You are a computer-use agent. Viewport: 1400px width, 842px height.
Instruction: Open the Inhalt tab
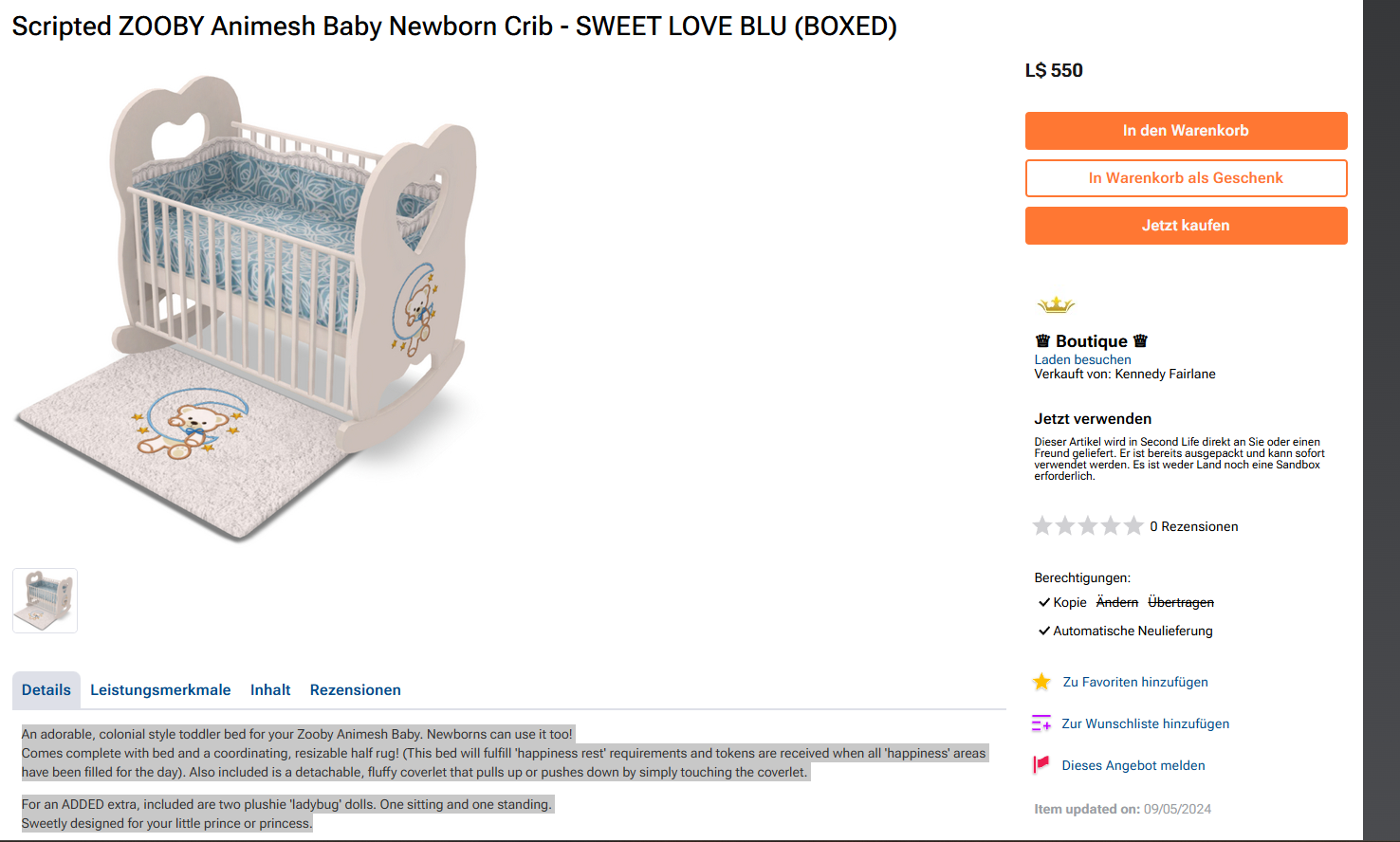click(x=270, y=690)
